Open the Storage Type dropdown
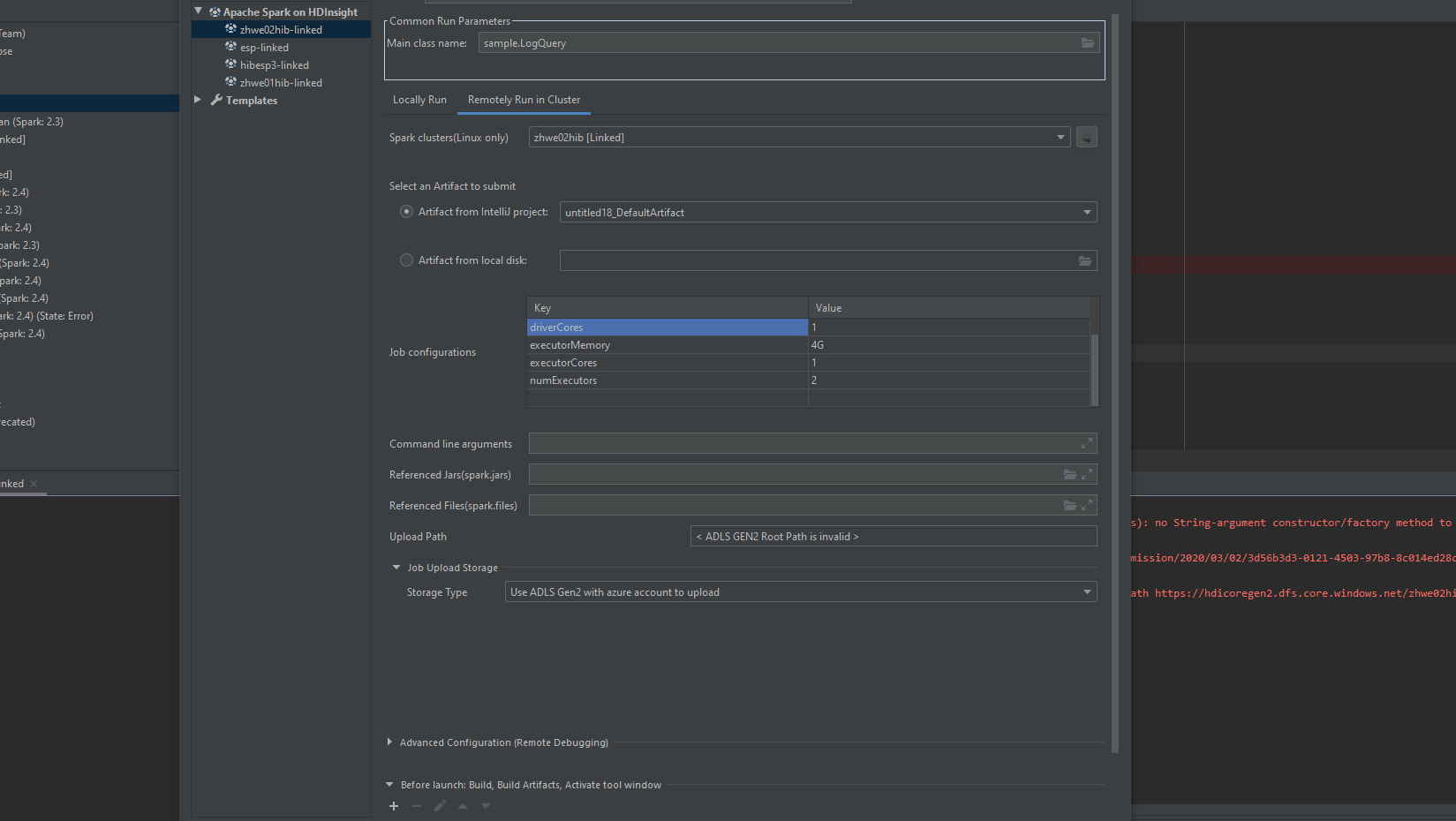The height and width of the screenshot is (821, 1456). [x=1086, y=591]
